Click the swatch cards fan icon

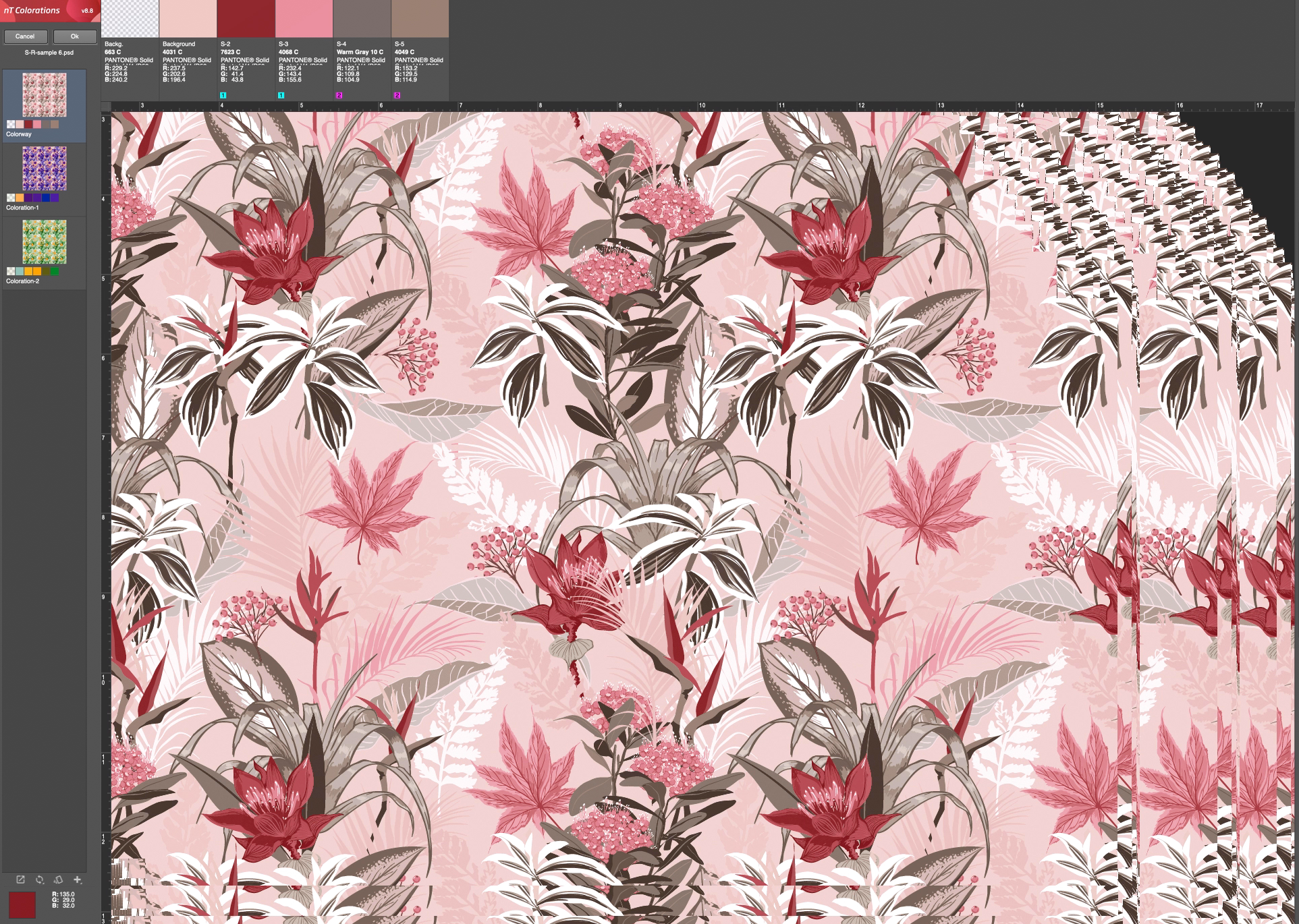coord(58,879)
